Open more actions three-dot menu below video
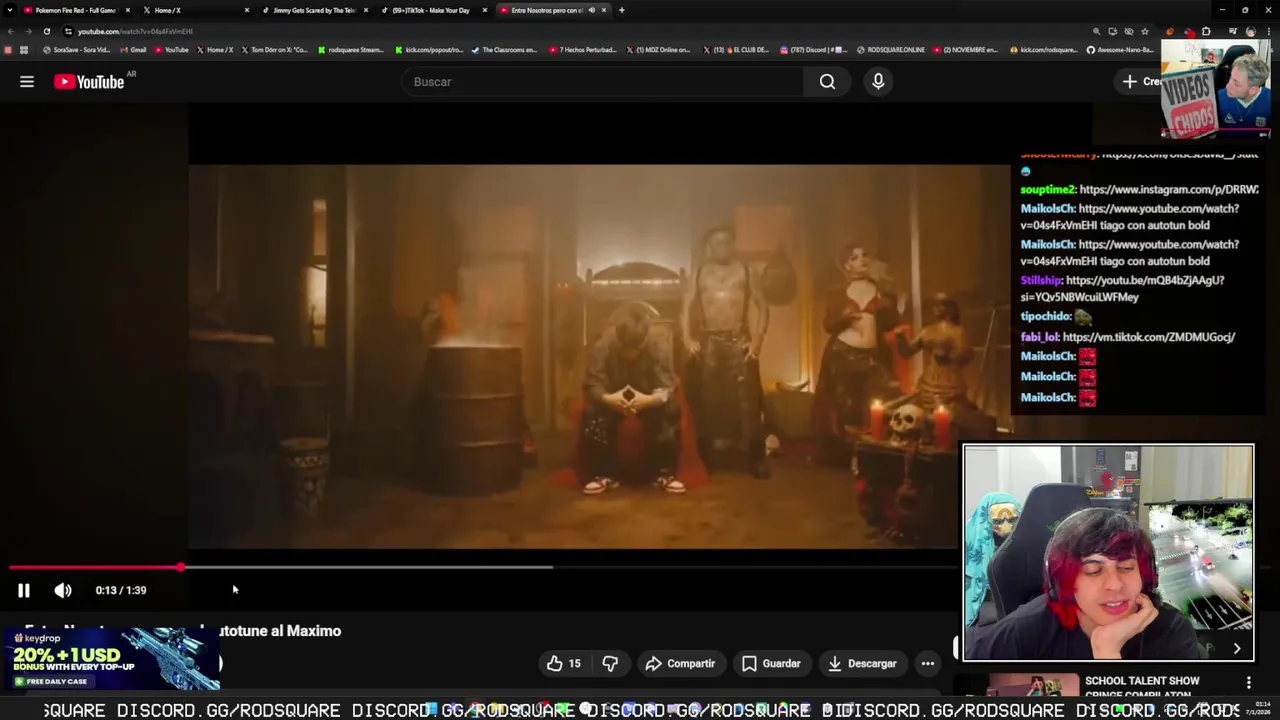The height and width of the screenshot is (720, 1280). coord(928,663)
